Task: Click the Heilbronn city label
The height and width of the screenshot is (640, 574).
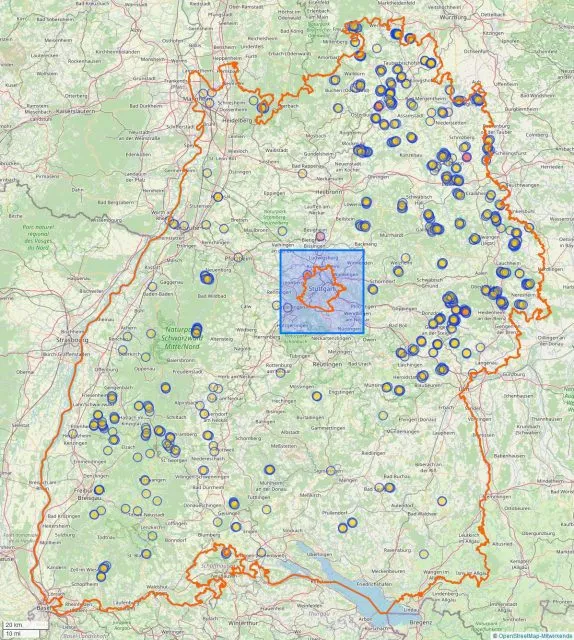Action: [x=328, y=191]
